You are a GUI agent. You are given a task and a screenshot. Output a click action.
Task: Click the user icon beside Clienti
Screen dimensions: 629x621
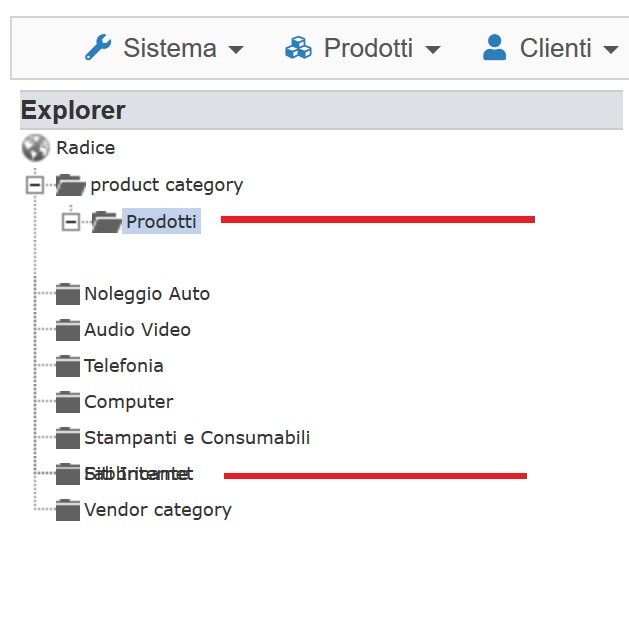pos(494,47)
